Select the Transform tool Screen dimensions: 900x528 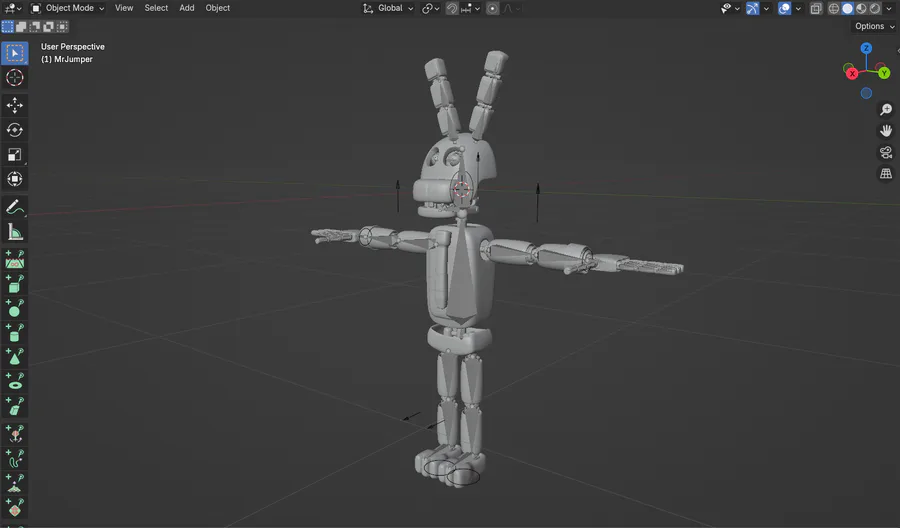point(15,179)
